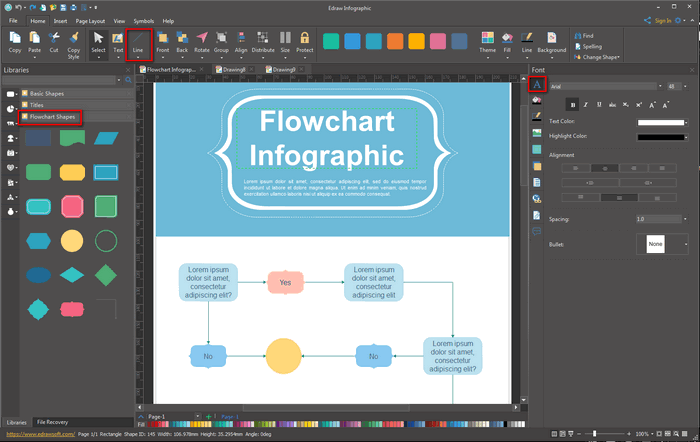Viewport: 700px width, 442px height.
Task: Select Flowchart Shapes library category
Action: point(51,117)
